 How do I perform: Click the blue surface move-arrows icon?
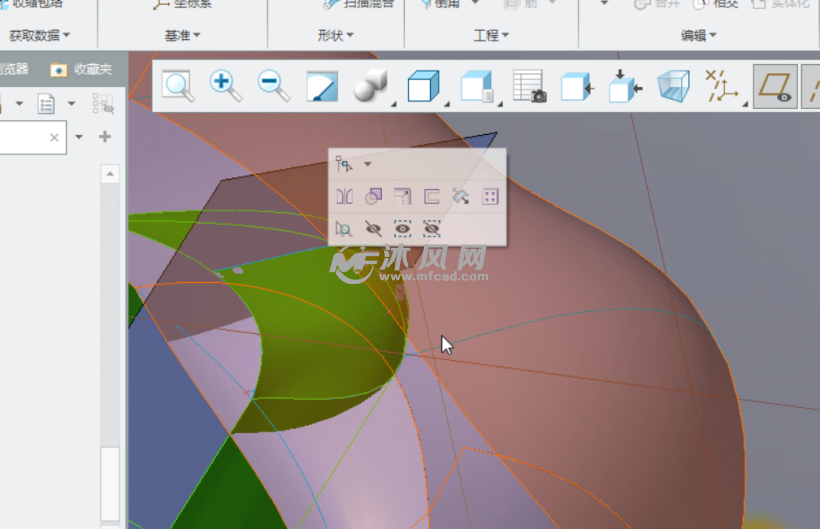(x=461, y=197)
